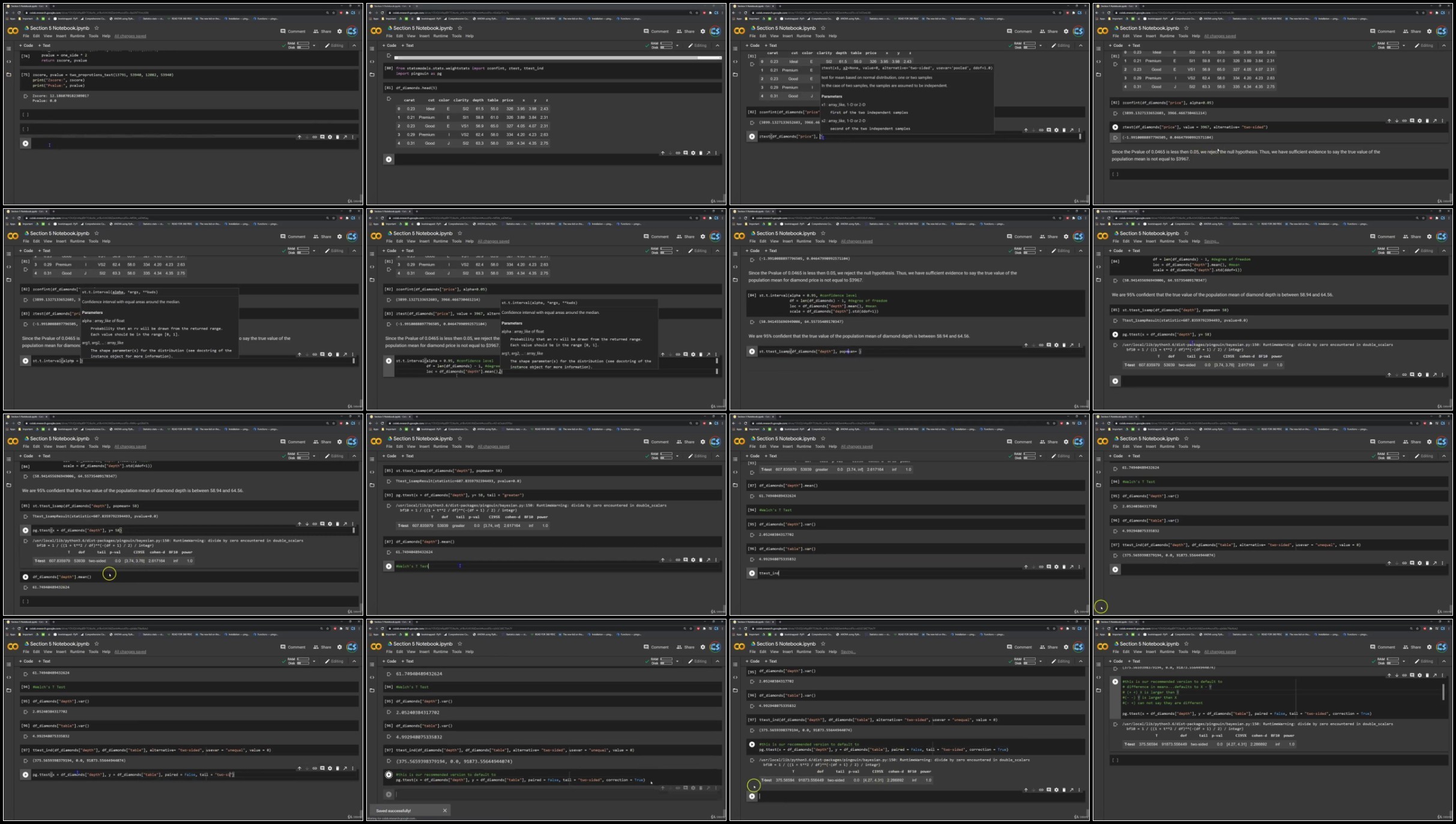Delete empty cell right below df_diamonds.head(5) table
Image resolution: width=1456 pixels, height=824 pixels.
[x=701, y=153]
